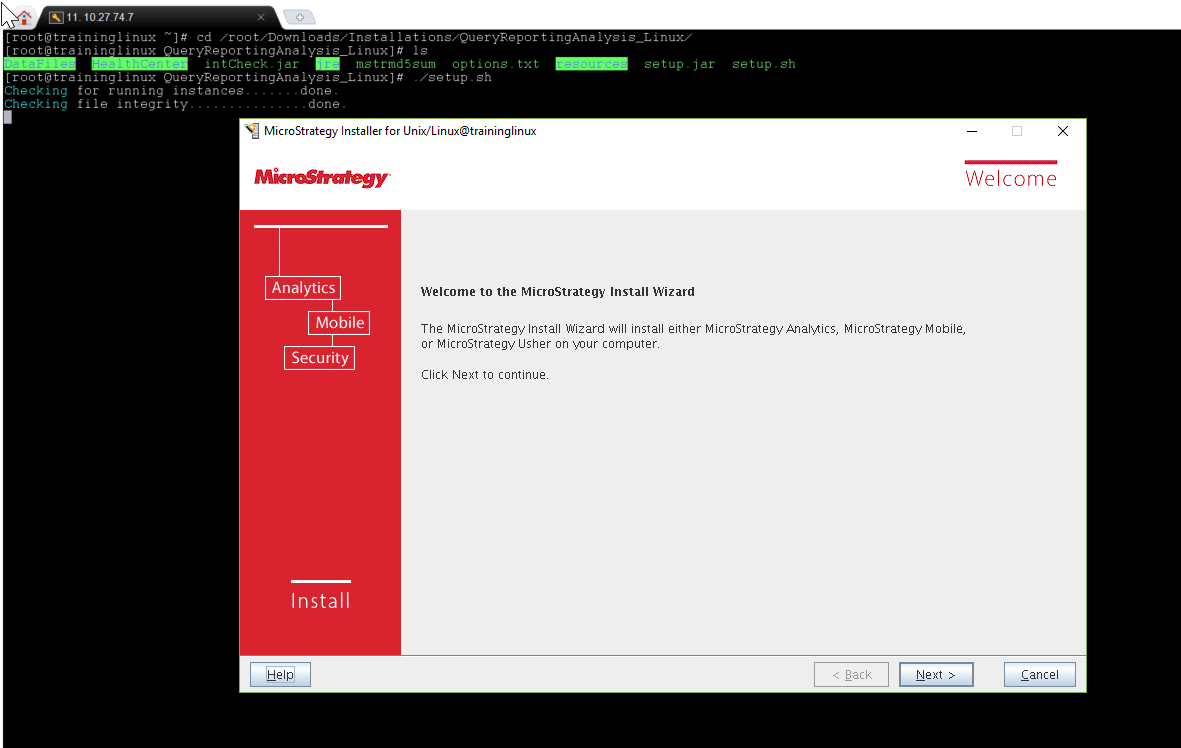Click the setup.sh filename in terminal listing
The width and height of the screenshot is (1181, 748).
pos(763,64)
